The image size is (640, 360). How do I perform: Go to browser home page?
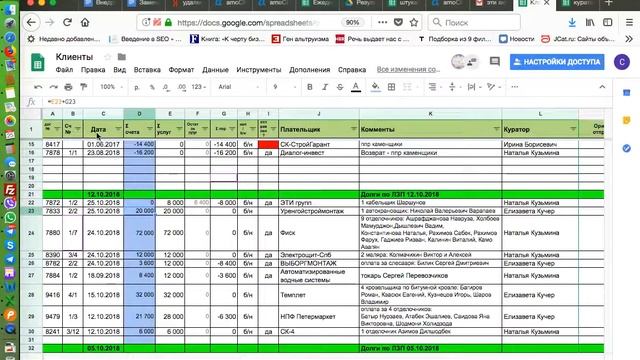[85, 22]
